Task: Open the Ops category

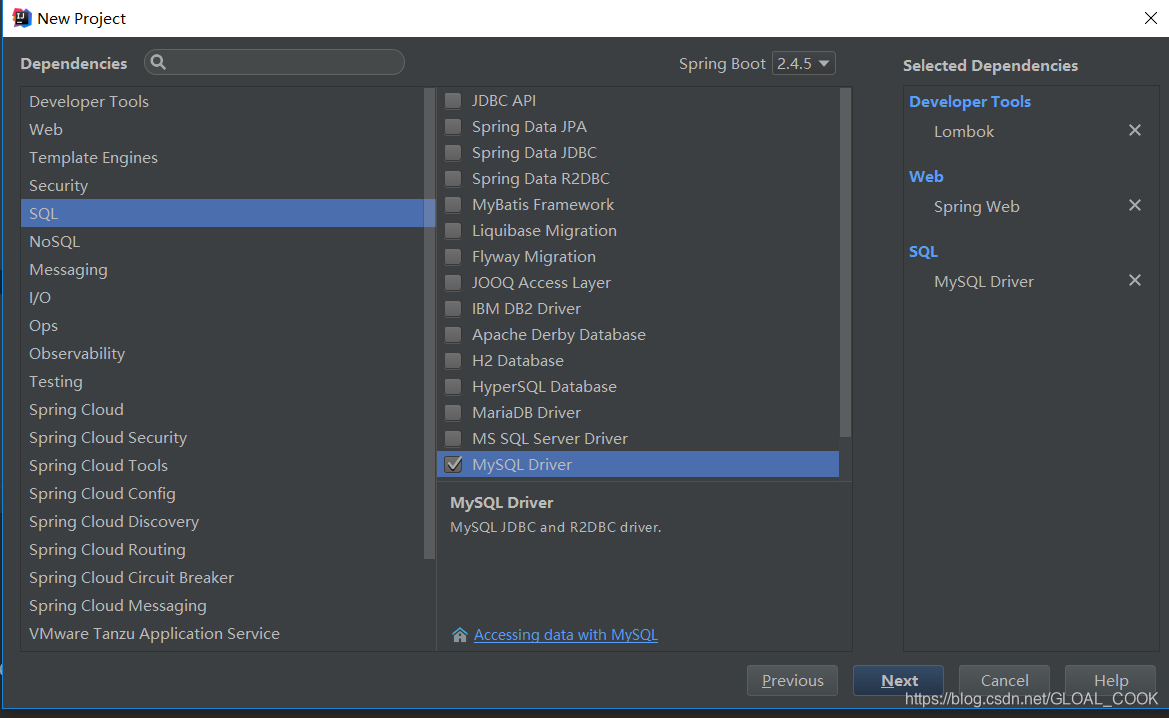Action: point(223,325)
